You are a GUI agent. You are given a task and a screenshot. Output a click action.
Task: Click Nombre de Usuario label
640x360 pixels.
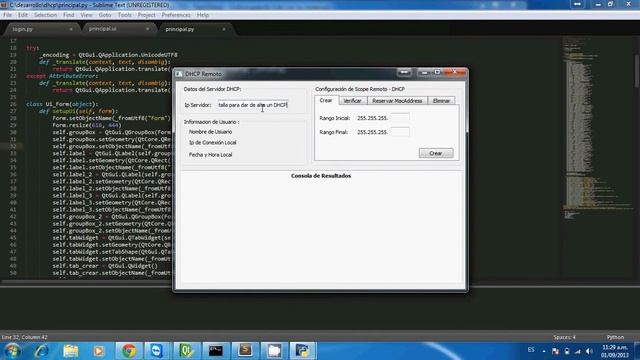click(210, 132)
